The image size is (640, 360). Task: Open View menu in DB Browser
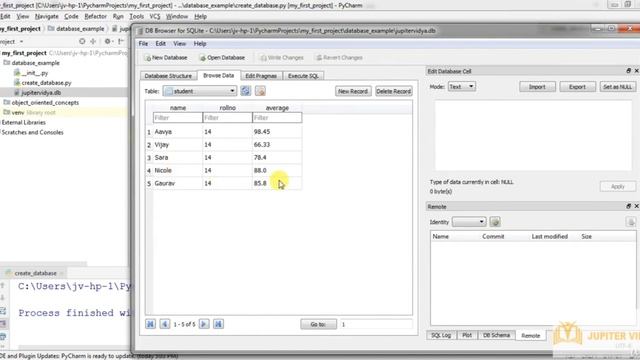coord(180,44)
